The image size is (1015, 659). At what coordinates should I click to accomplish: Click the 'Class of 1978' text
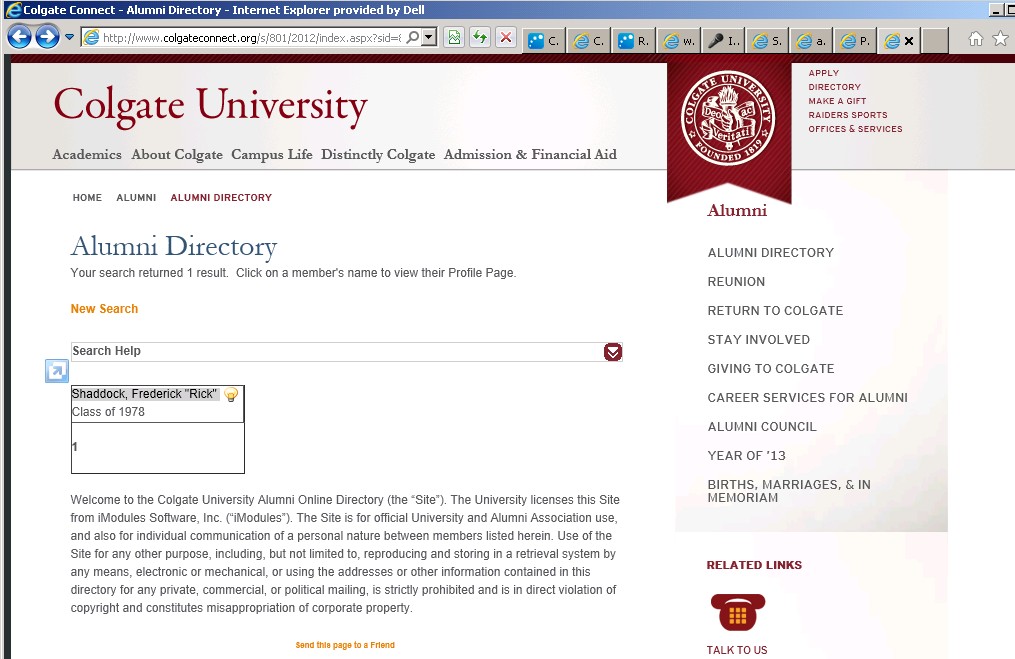tap(108, 412)
